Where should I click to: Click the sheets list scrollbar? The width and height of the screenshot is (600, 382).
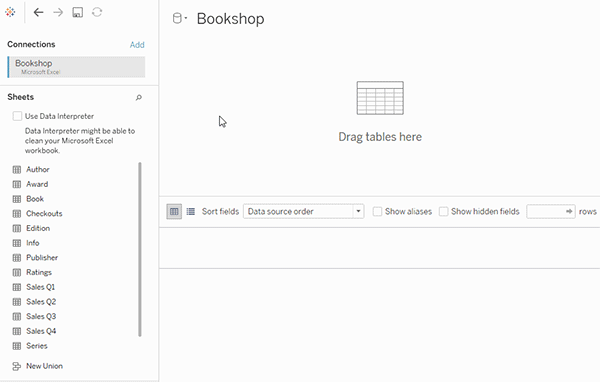pos(140,249)
